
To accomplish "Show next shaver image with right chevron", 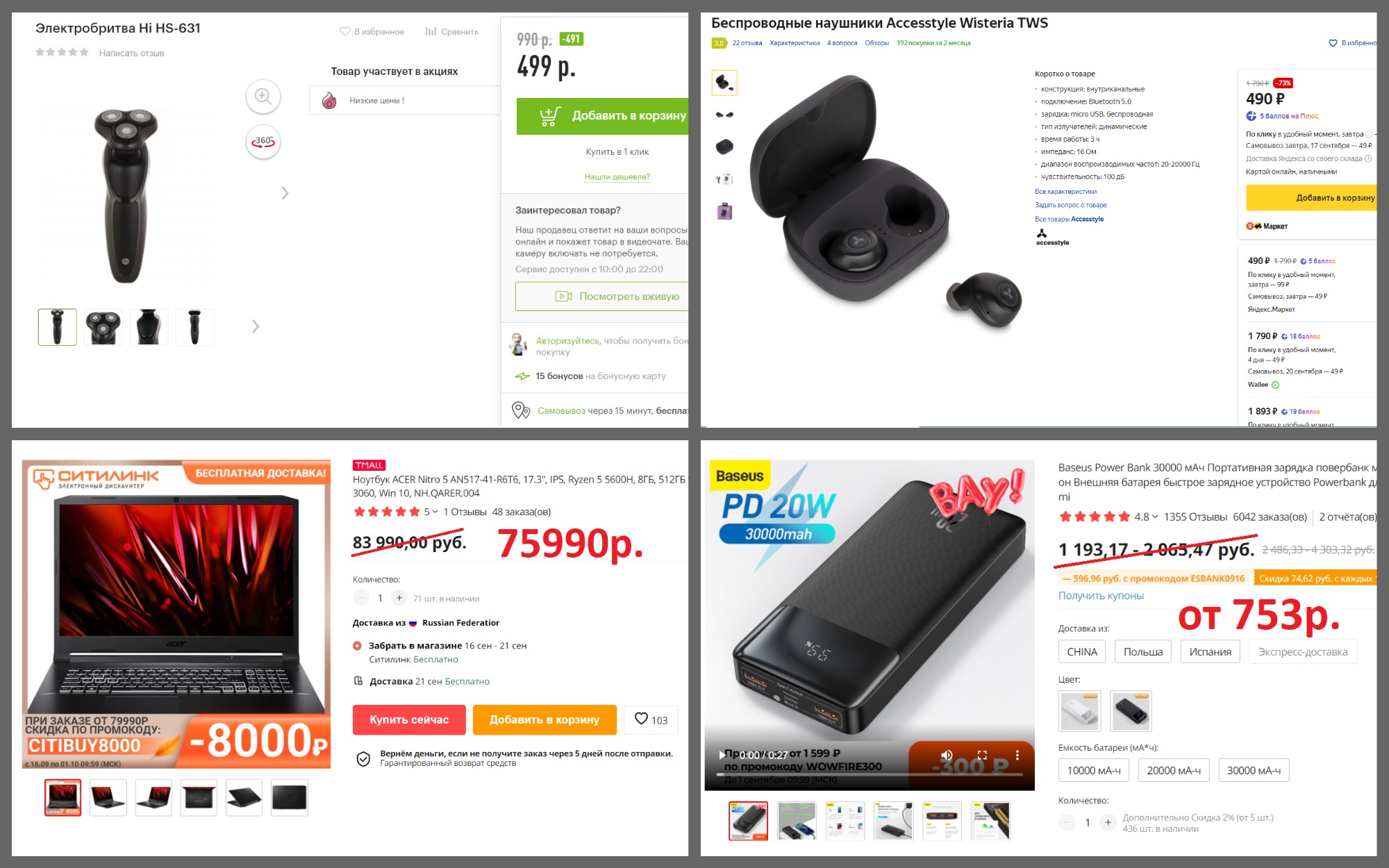I will coord(285,193).
